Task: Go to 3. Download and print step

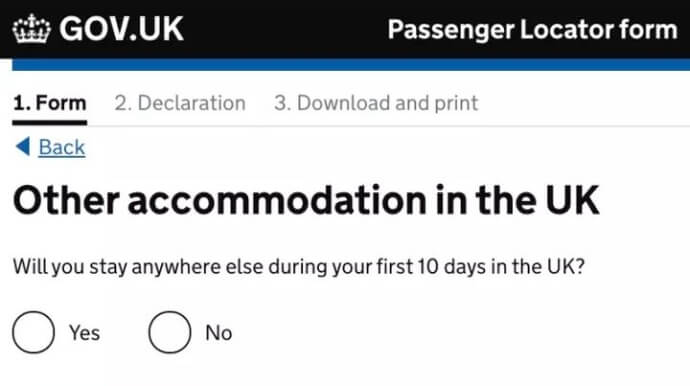Action: [376, 103]
